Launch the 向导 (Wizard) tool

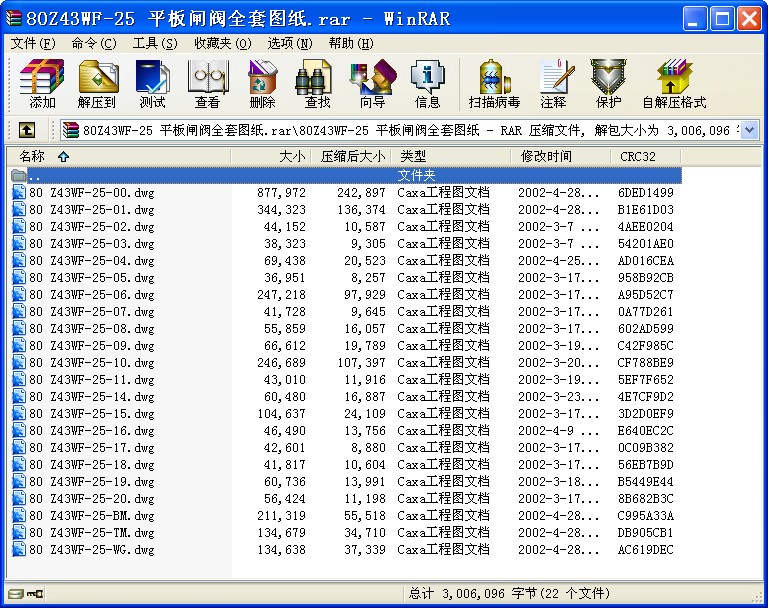pos(372,84)
